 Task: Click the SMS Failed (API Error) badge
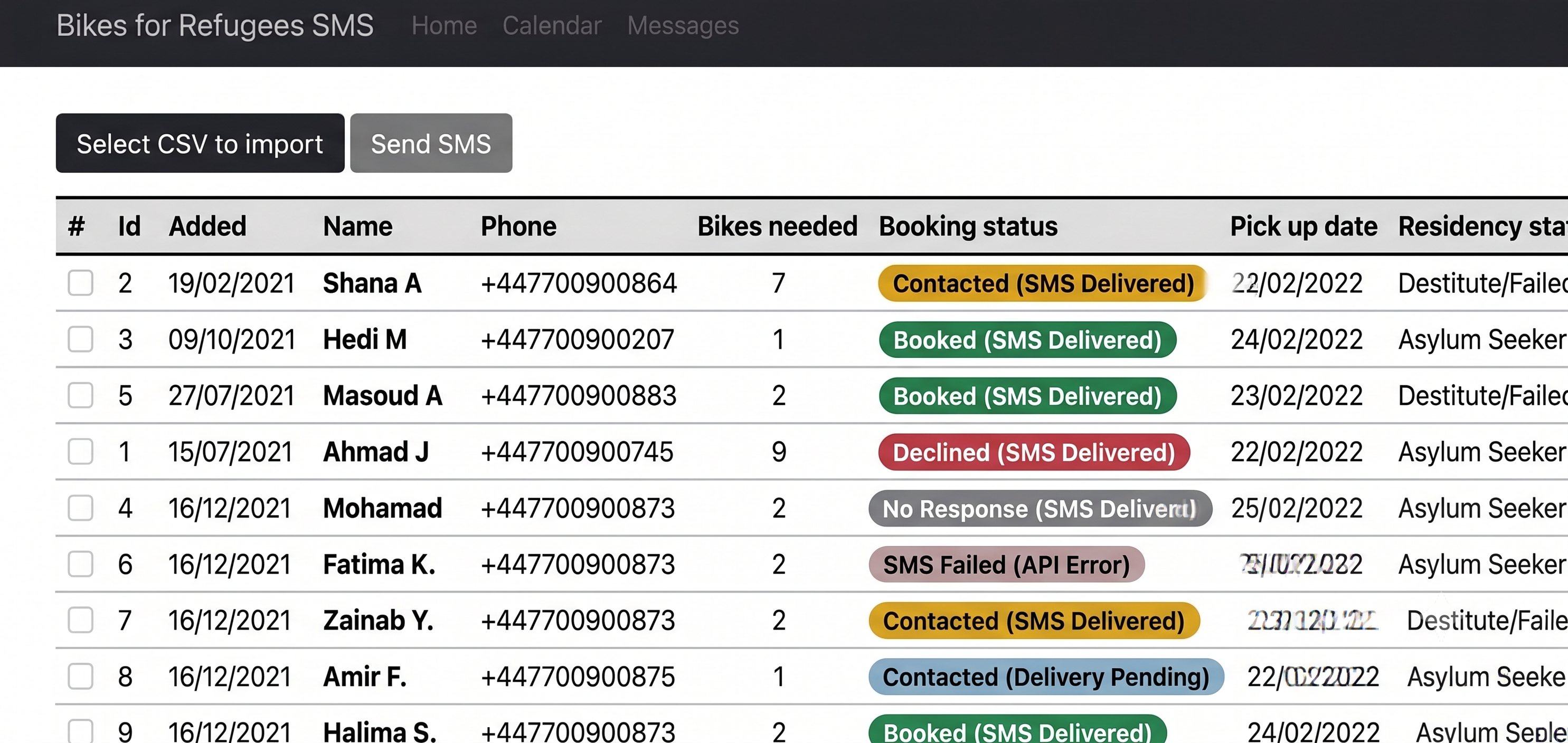[1006, 564]
